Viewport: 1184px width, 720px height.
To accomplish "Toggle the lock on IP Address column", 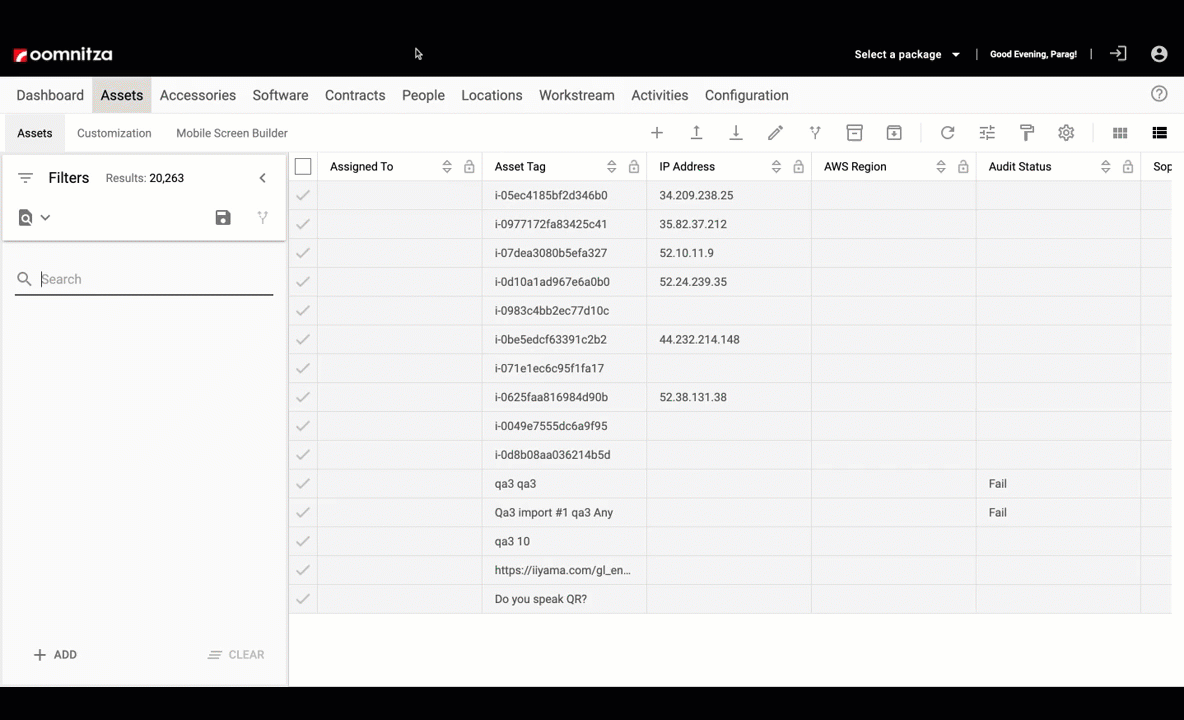I will tap(798, 167).
